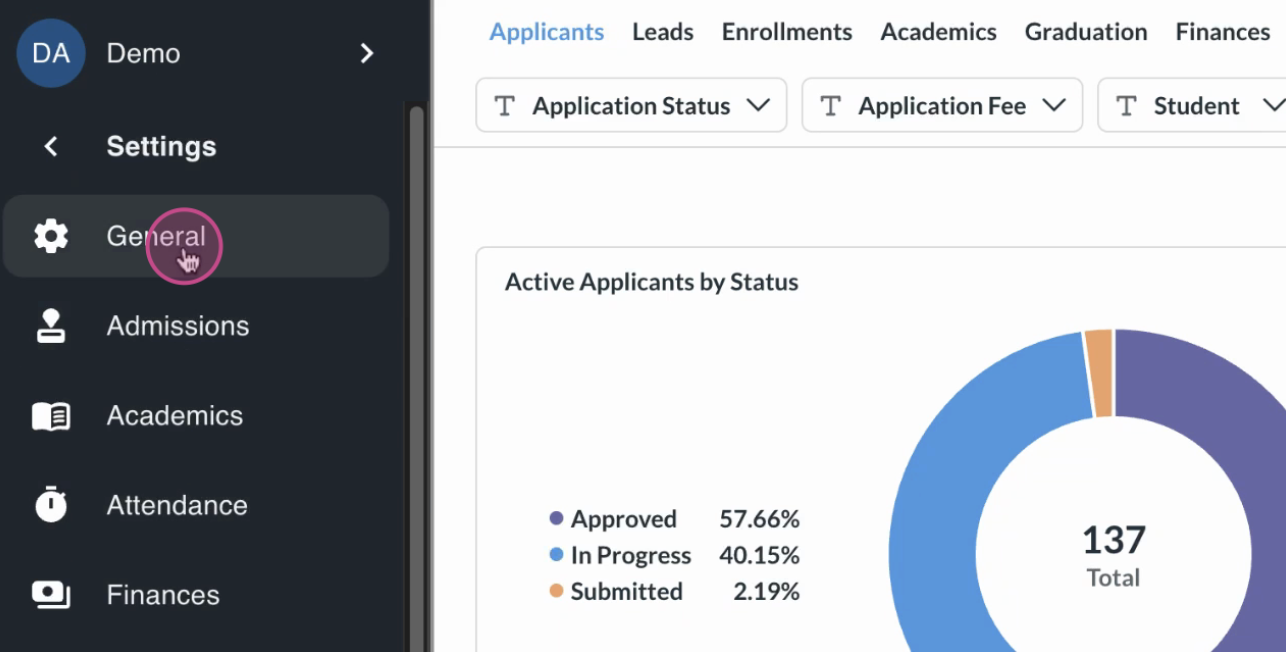Open the Application Fee filter dropdown
Viewport: 1286px width, 652px height.
point(942,105)
